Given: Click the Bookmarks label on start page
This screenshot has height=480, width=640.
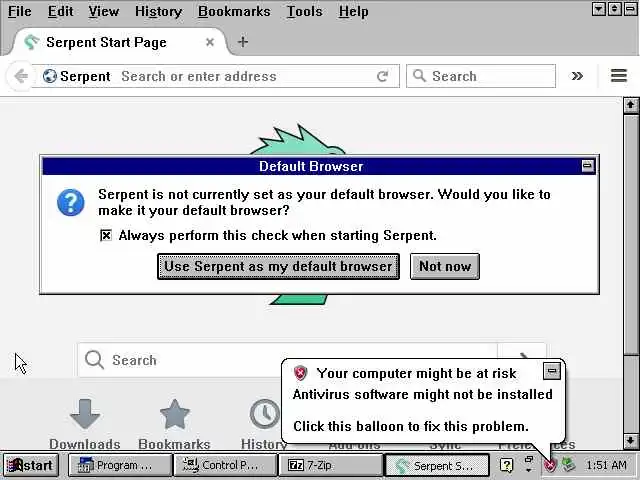Looking at the screenshot, I should 174,444.
